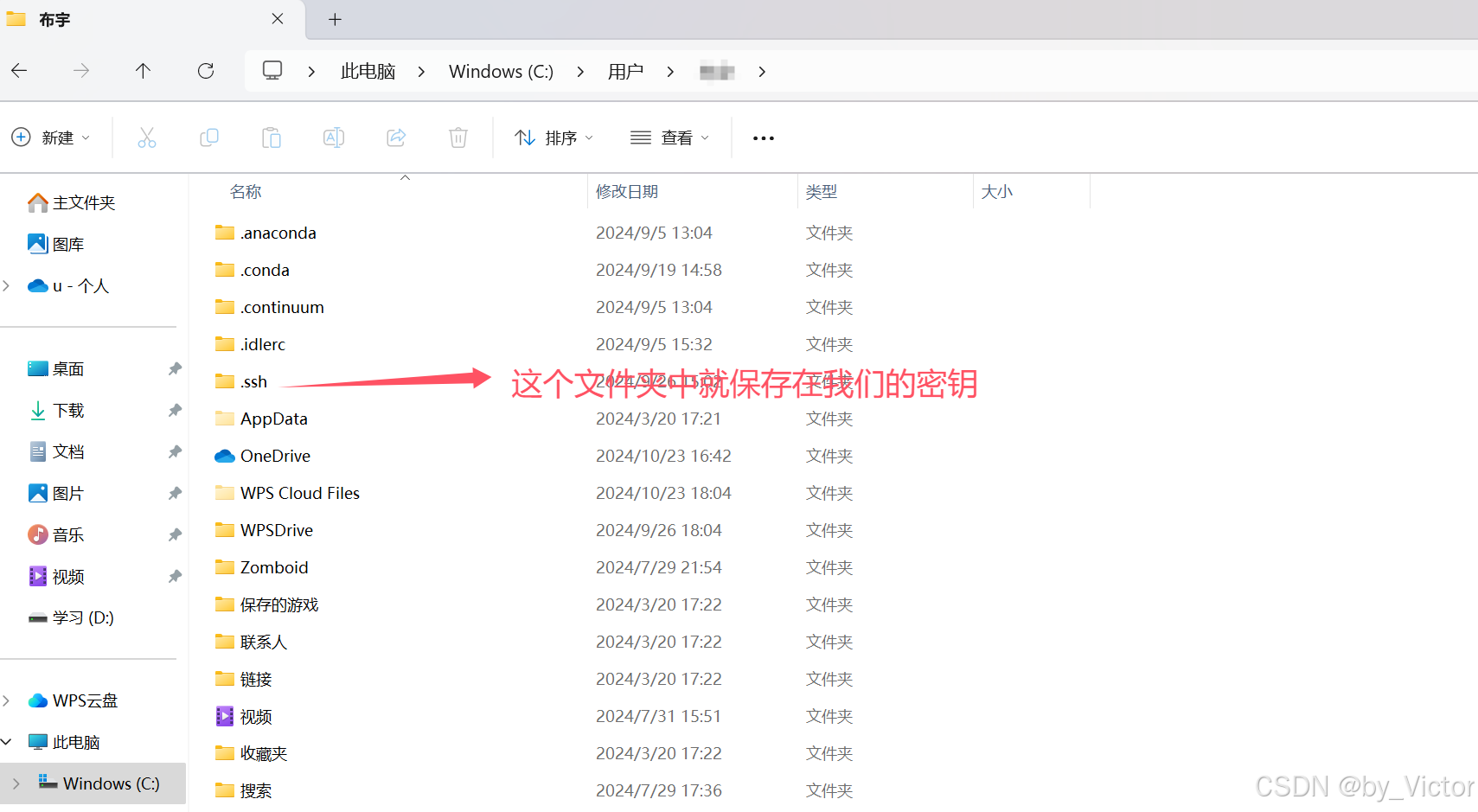Click the cut icon in the toolbar
This screenshot has height=812, width=1478.
click(147, 137)
